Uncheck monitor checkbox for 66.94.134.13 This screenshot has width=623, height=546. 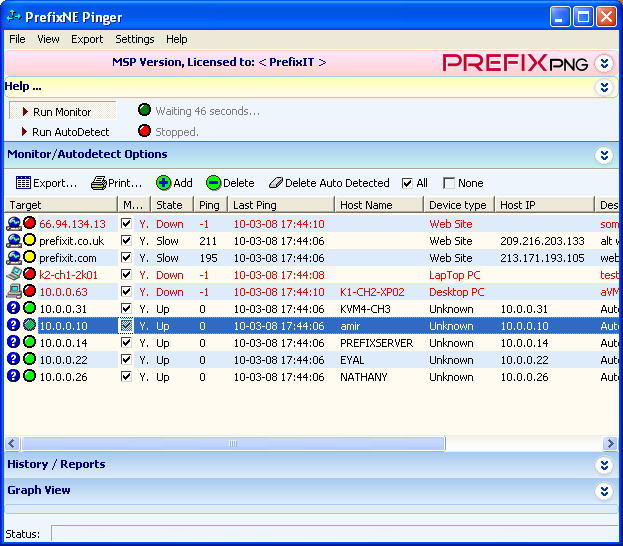pyautogui.click(x=126, y=223)
